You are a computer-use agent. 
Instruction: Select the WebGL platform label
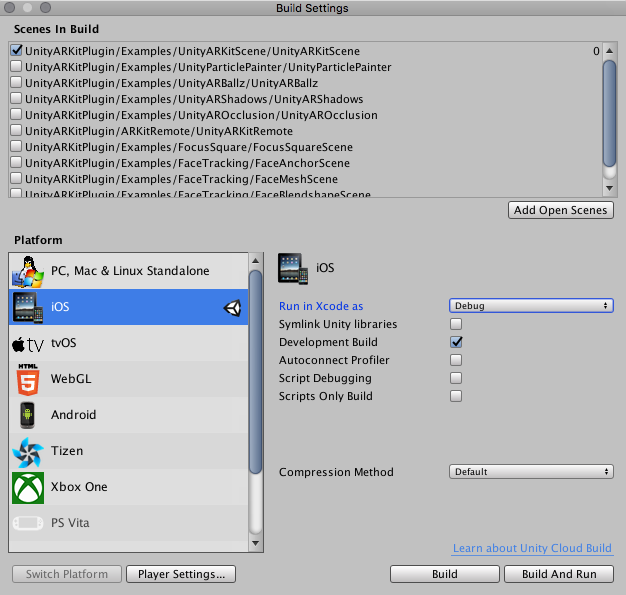(71, 379)
